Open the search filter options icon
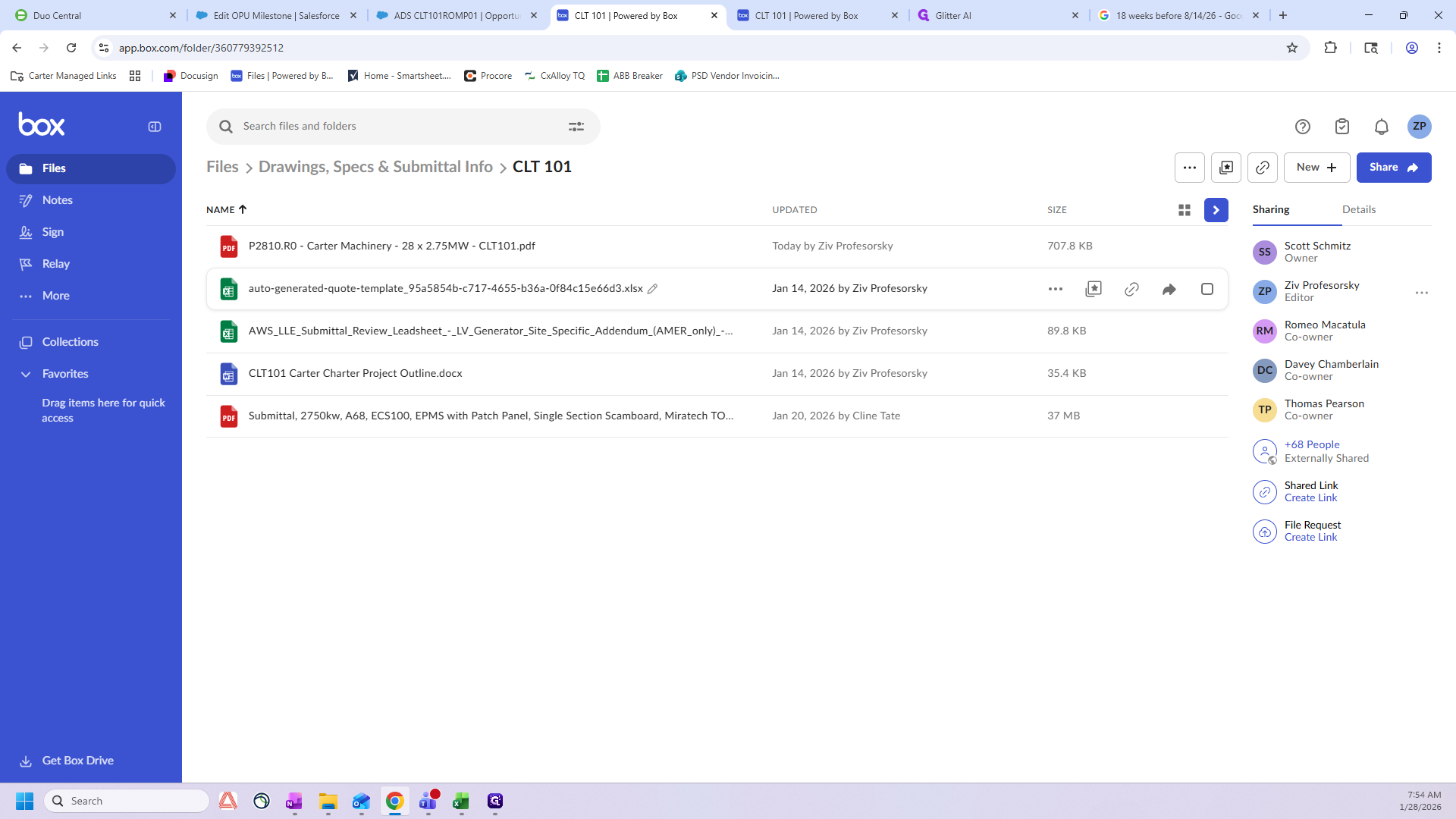The width and height of the screenshot is (1456, 819). (576, 127)
